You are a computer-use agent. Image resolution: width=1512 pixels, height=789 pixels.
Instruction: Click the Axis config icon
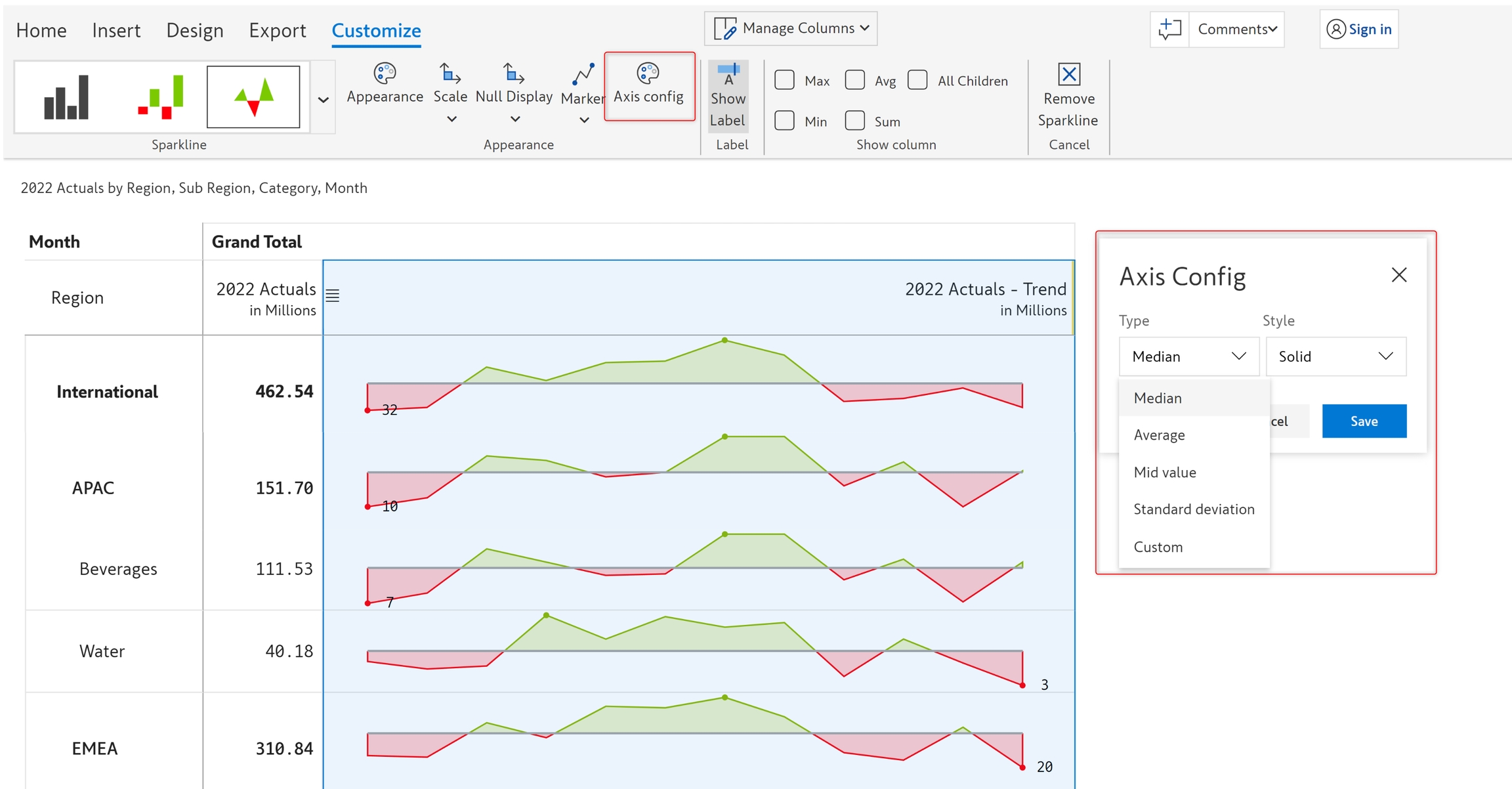point(648,74)
